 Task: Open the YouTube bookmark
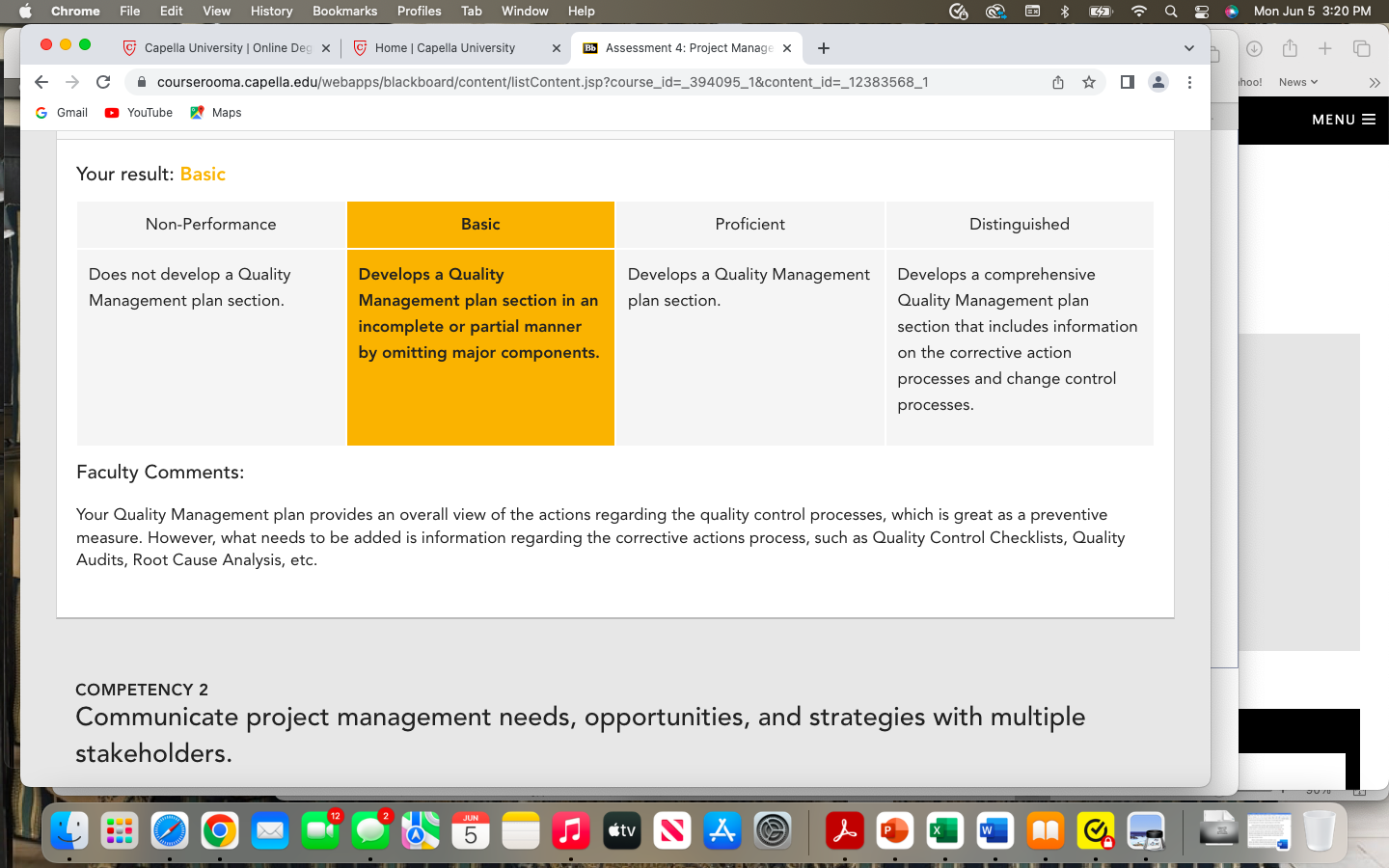(139, 113)
